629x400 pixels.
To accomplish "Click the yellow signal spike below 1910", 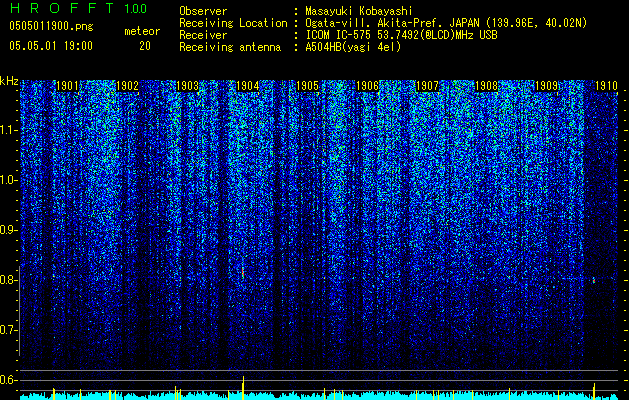I will [594, 391].
